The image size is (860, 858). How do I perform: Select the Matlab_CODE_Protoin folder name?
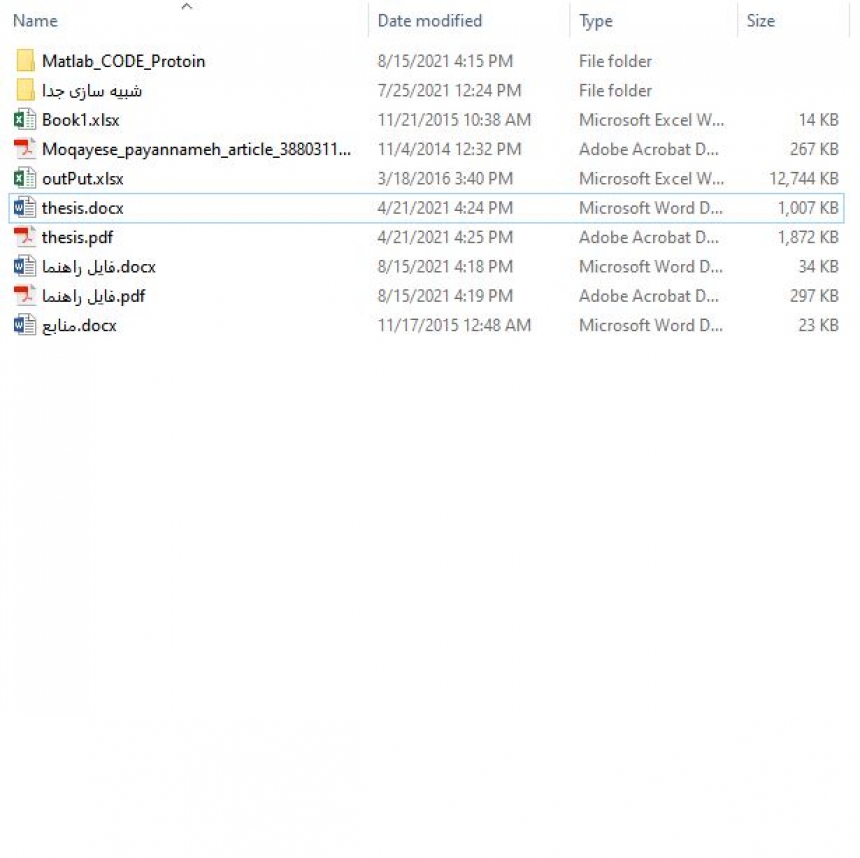pyautogui.click(x=123, y=61)
